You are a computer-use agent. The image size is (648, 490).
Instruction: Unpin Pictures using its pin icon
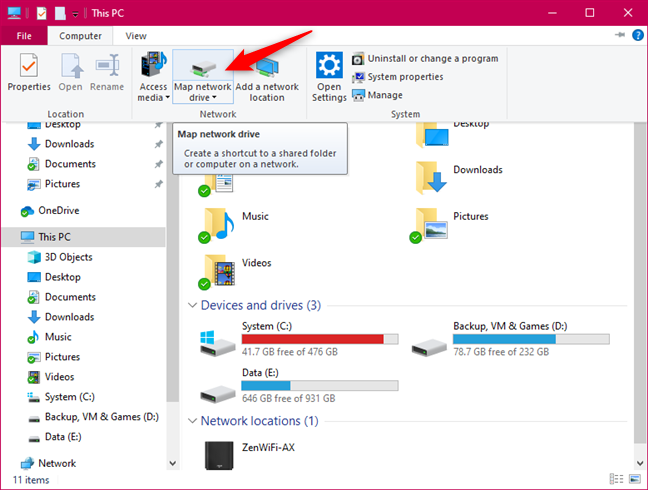pyautogui.click(x=159, y=184)
